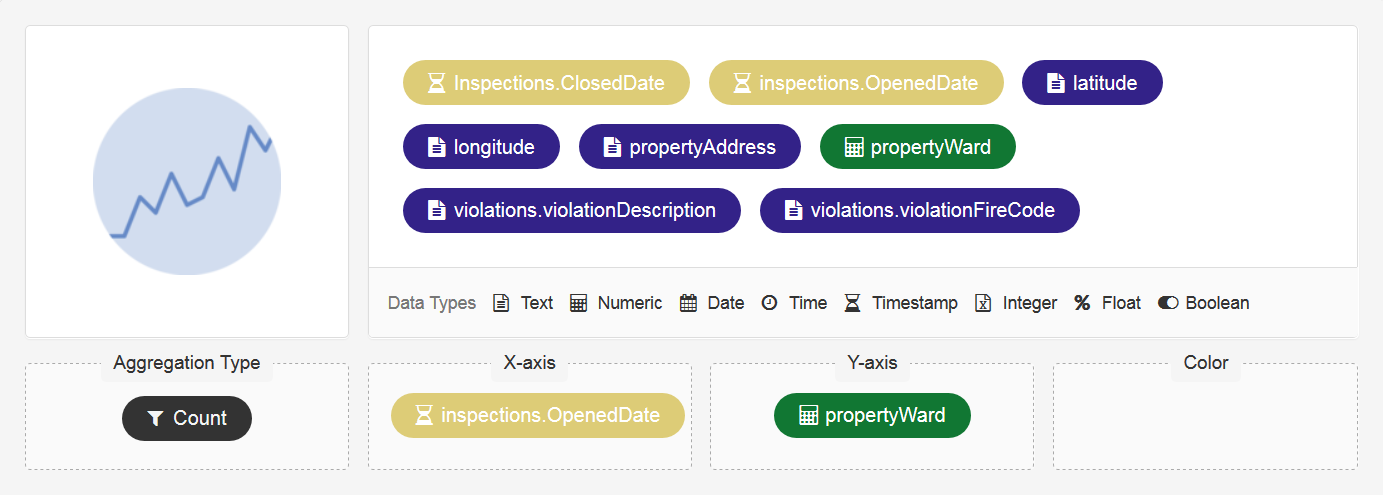This screenshot has height=495, width=1383.
Task: Click the Integer data type legend icon
Action: point(983,303)
